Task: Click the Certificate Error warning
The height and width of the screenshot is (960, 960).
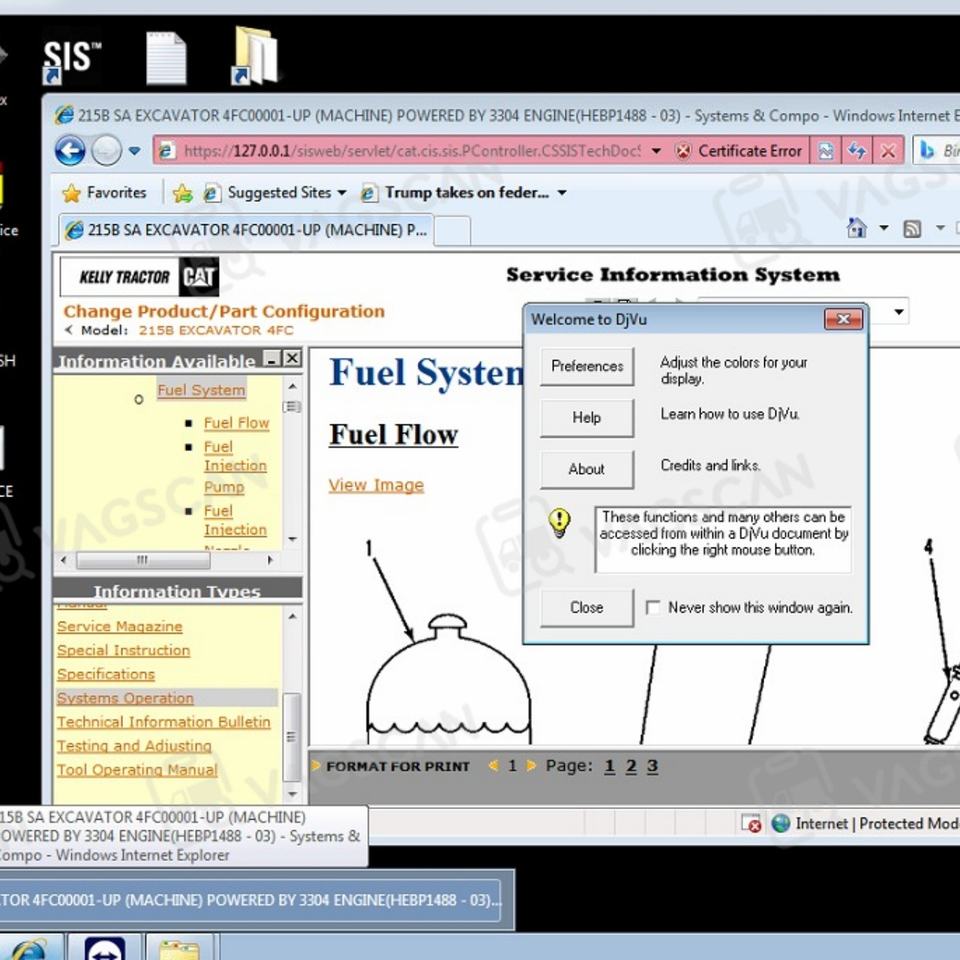Action: tap(738, 151)
